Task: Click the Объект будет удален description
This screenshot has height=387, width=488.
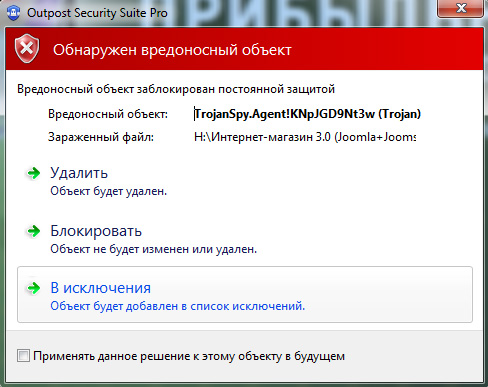Action: 109,191
